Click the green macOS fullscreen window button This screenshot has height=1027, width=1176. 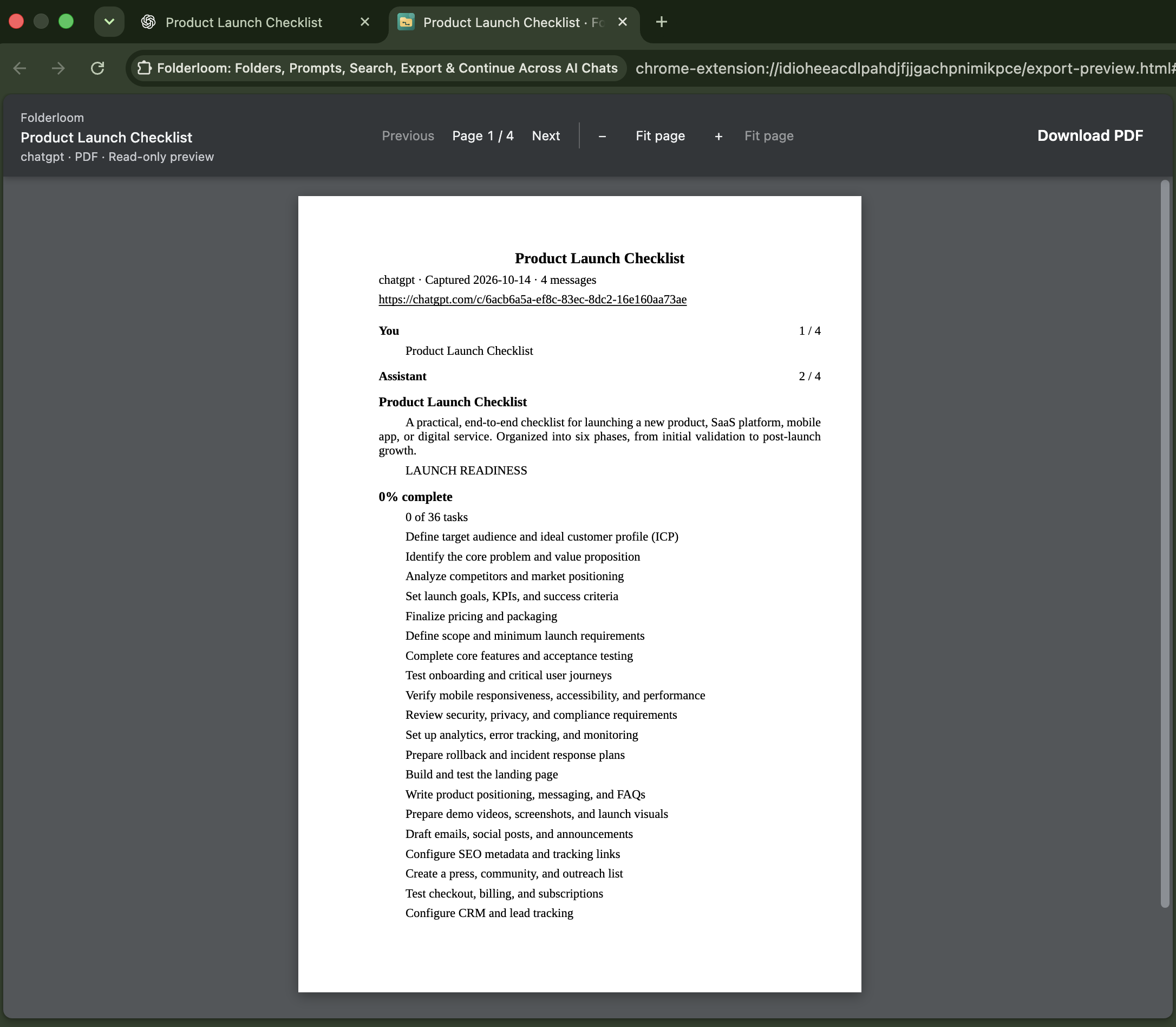coord(67,22)
